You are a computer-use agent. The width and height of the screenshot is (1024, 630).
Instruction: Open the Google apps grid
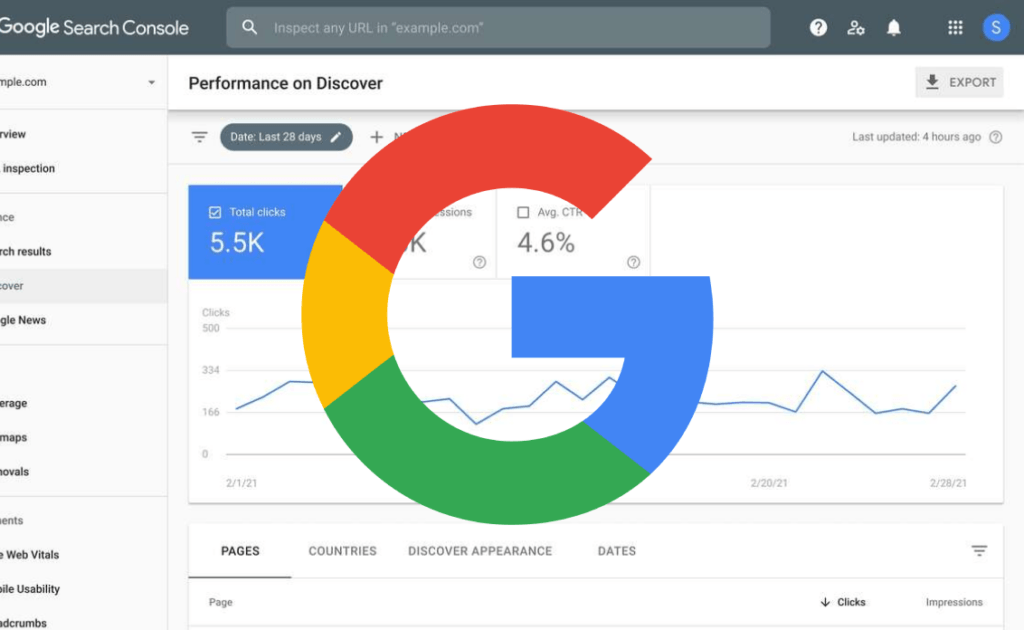(955, 27)
